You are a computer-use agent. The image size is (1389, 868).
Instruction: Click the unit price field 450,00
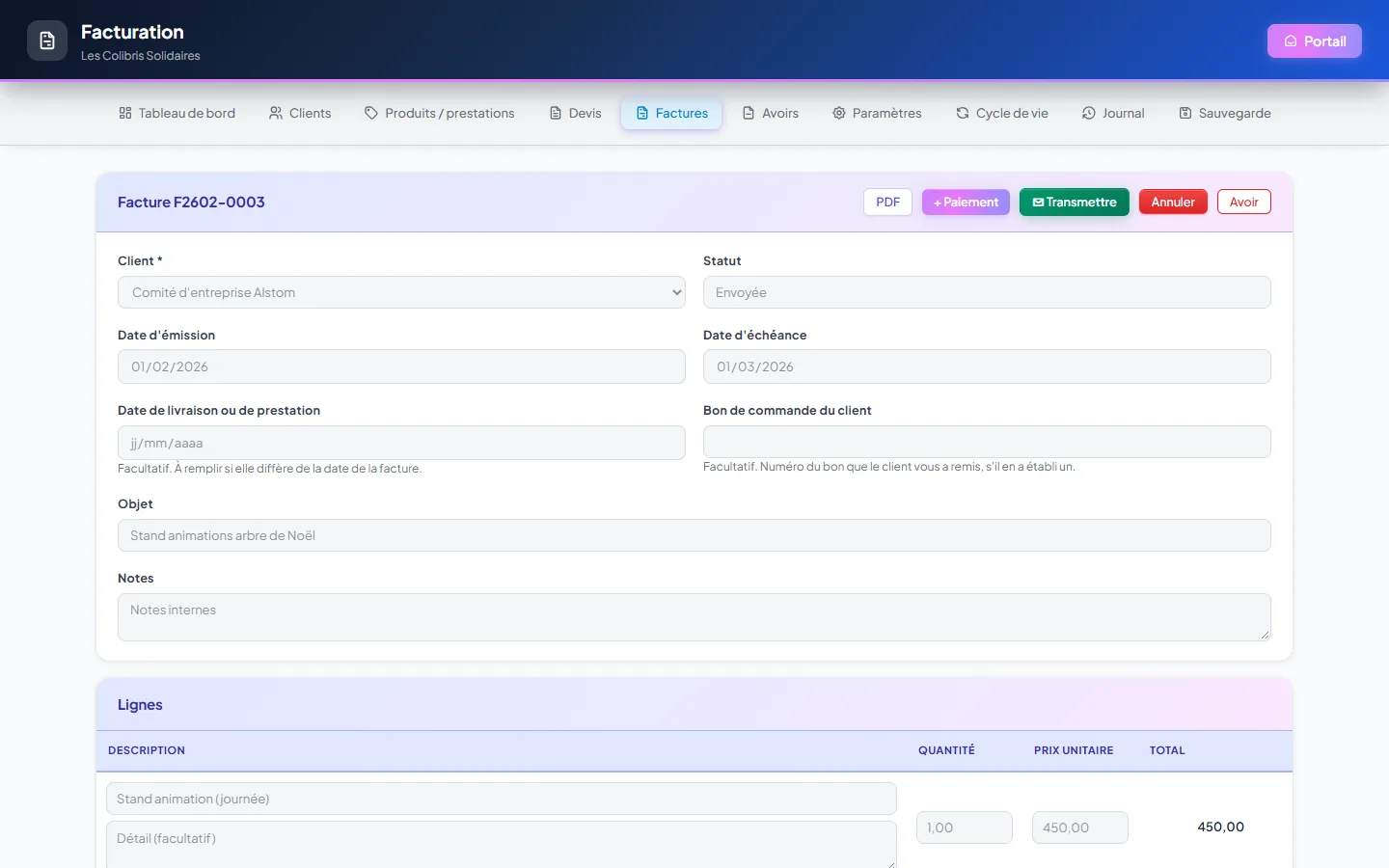pyautogui.click(x=1080, y=827)
